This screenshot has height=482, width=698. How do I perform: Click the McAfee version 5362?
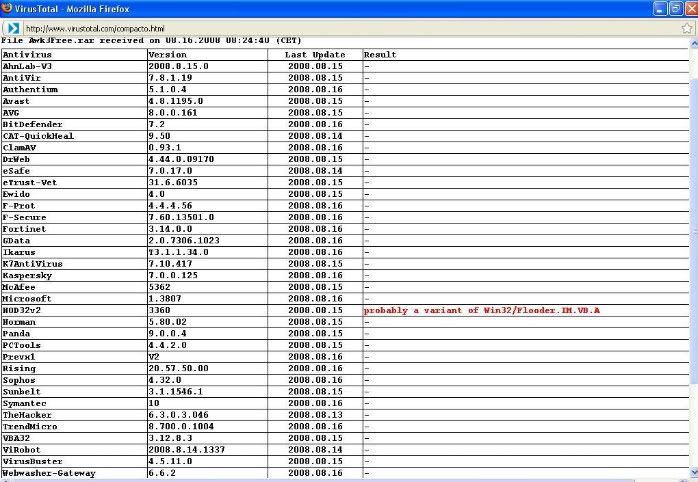point(159,287)
